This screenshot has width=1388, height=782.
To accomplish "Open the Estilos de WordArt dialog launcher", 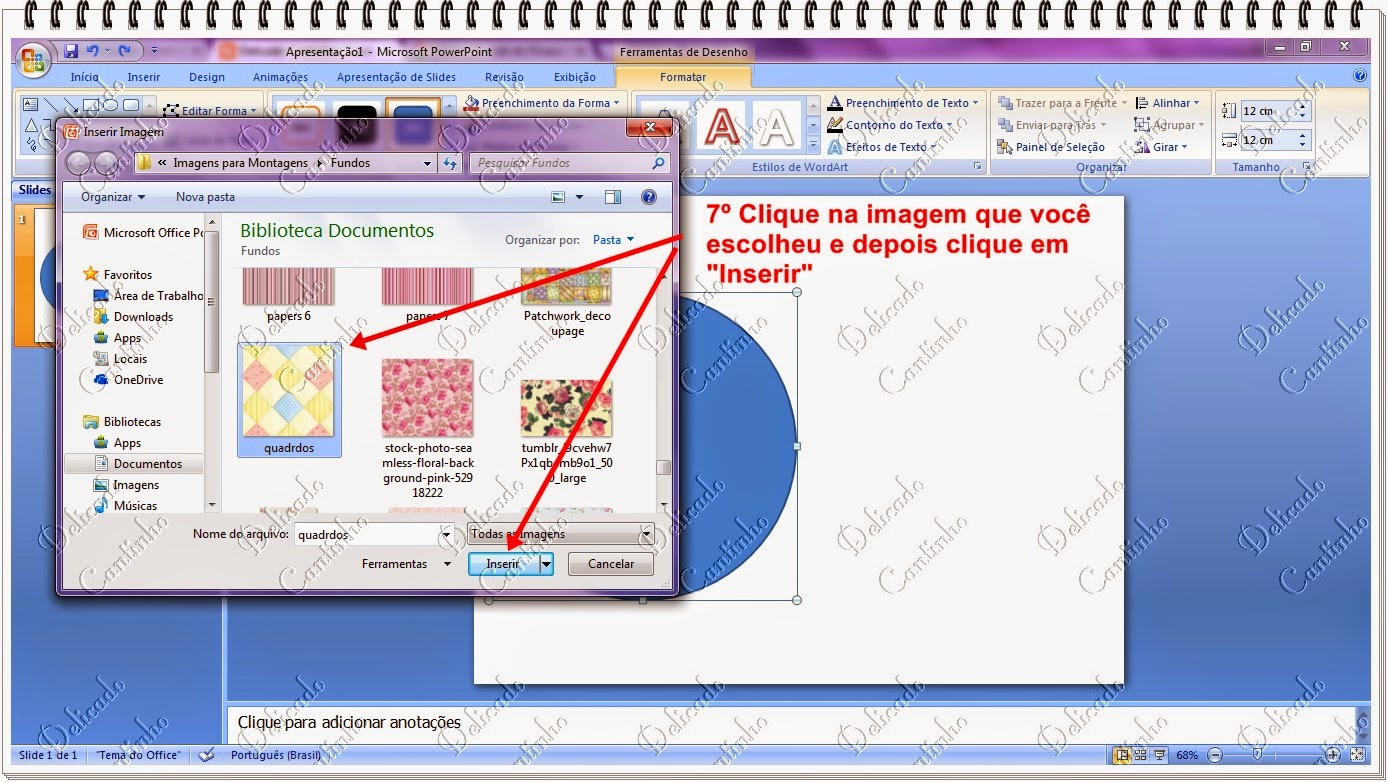I will (978, 167).
